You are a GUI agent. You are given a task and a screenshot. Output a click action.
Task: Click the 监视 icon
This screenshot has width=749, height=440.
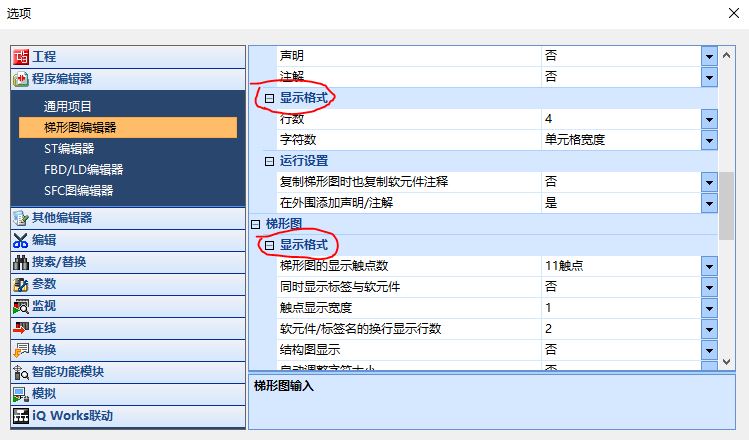21,306
